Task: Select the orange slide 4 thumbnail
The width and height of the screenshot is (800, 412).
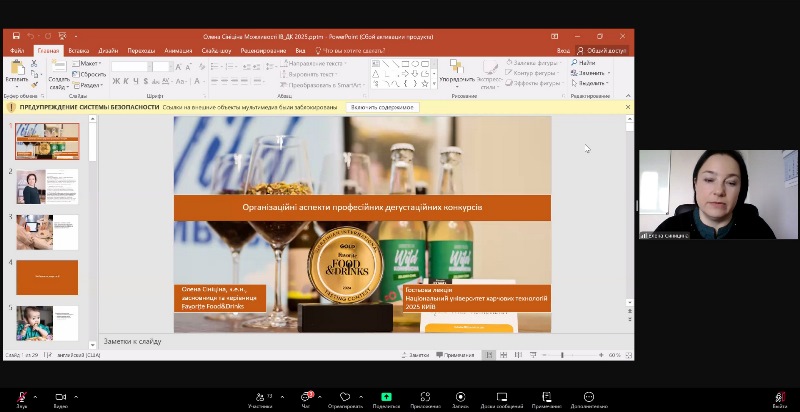Action: pos(47,276)
